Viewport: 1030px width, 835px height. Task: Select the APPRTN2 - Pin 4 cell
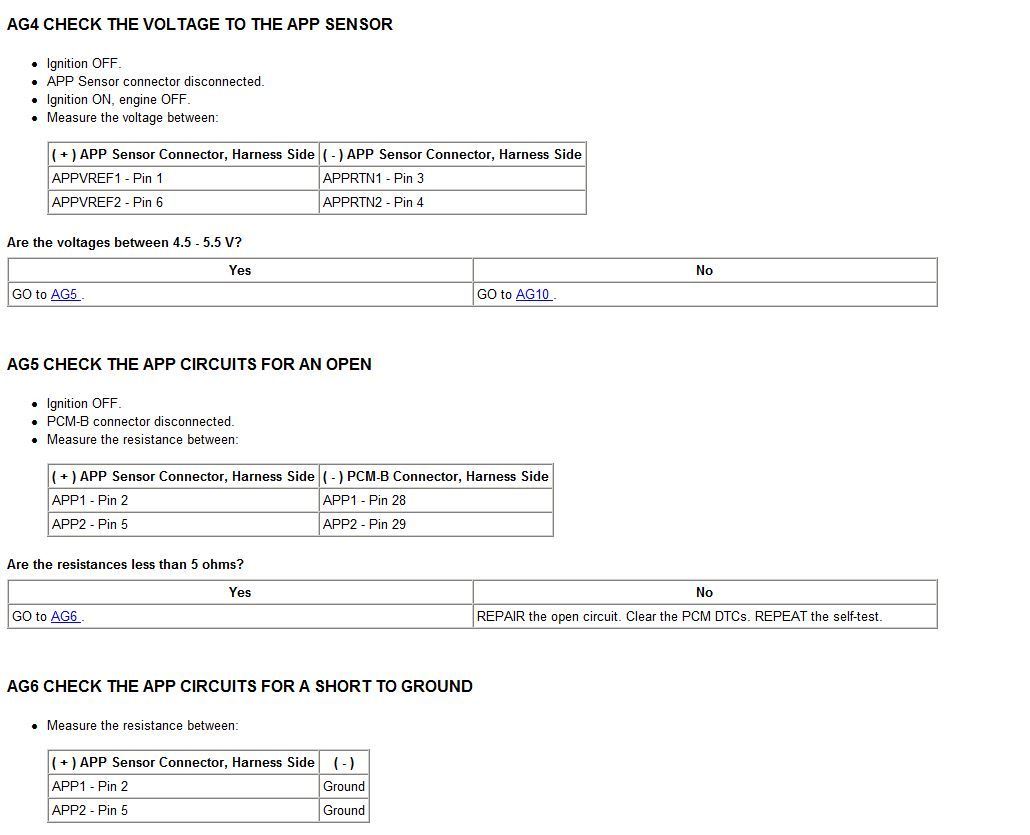(x=373, y=202)
